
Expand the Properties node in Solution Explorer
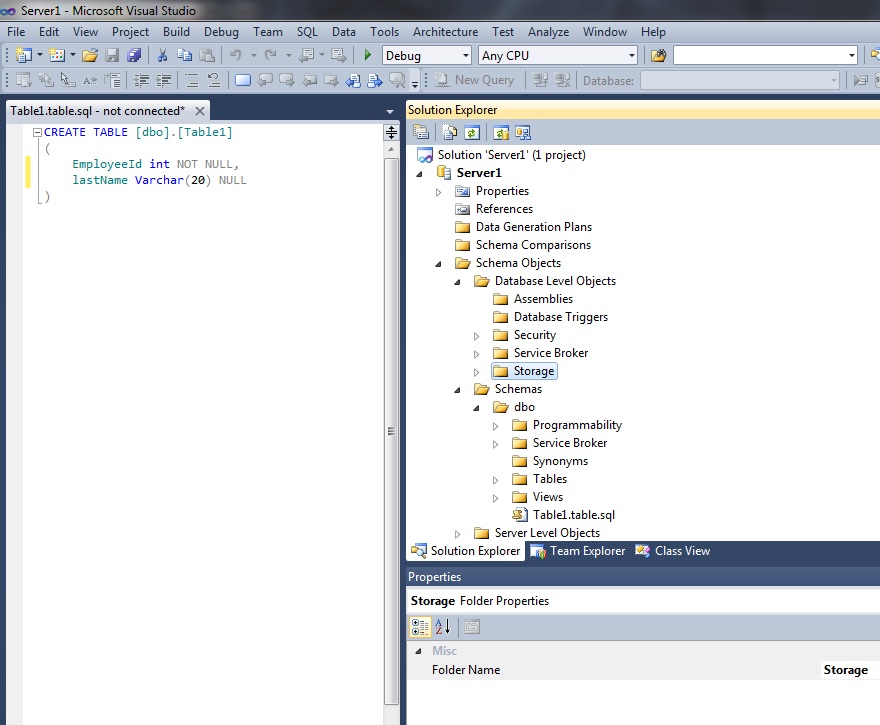coord(438,192)
